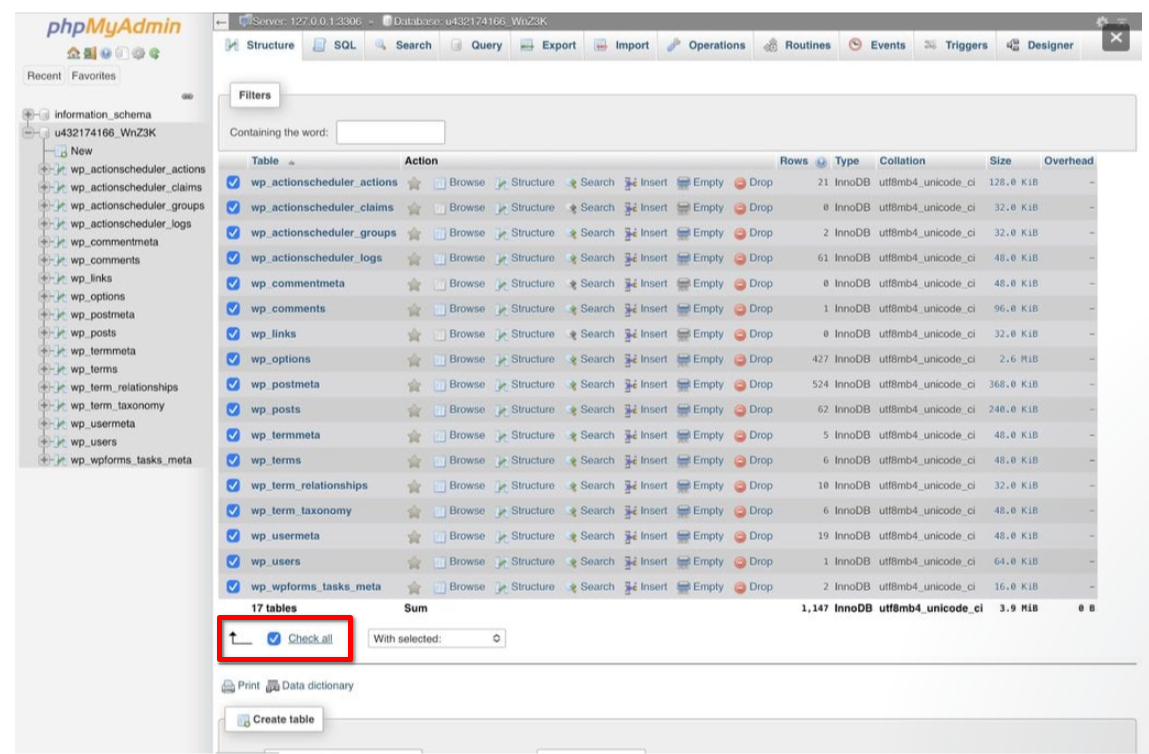This screenshot has height=754, width=1149.
Task: Click the phpMyAdmin home icon
Action: (73, 53)
